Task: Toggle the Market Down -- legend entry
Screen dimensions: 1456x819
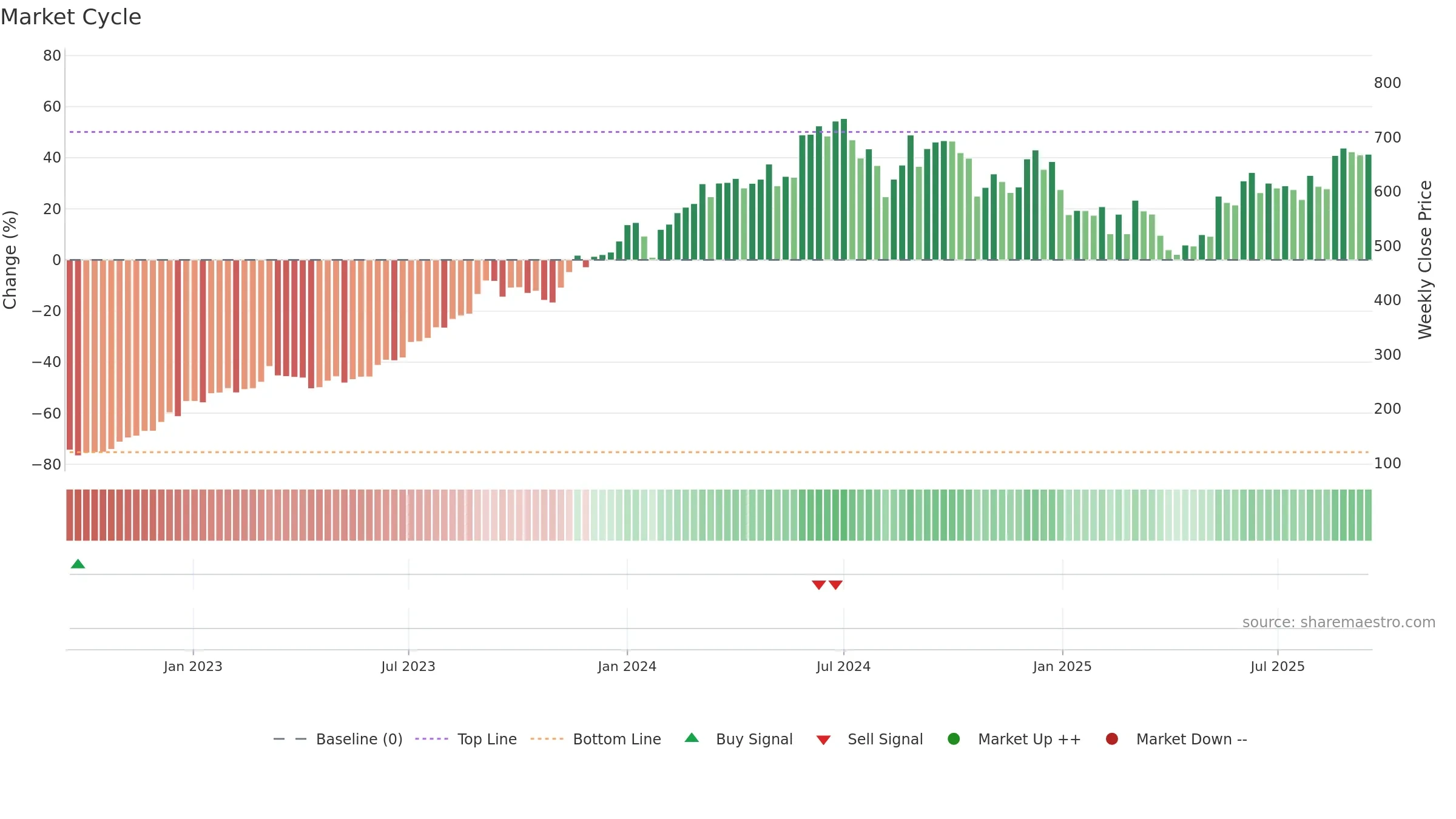Action: pos(1176,739)
